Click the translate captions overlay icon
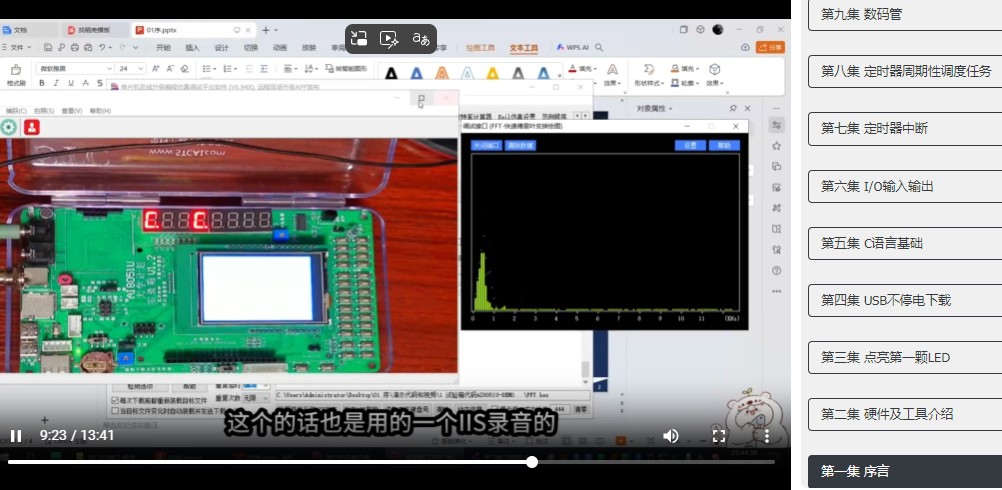This screenshot has height=490, width=1002. [x=420, y=38]
